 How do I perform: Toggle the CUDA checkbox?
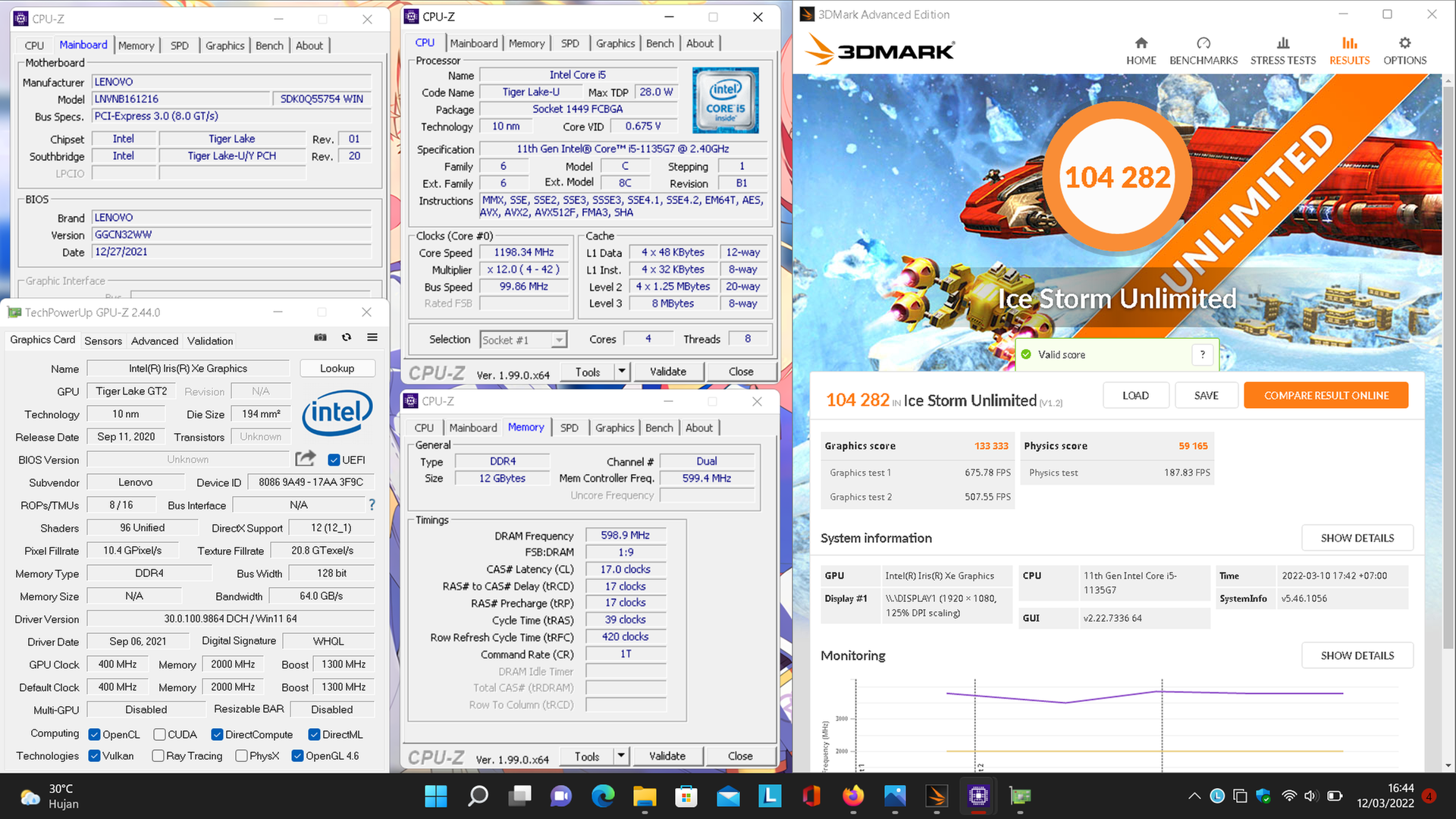(x=159, y=734)
